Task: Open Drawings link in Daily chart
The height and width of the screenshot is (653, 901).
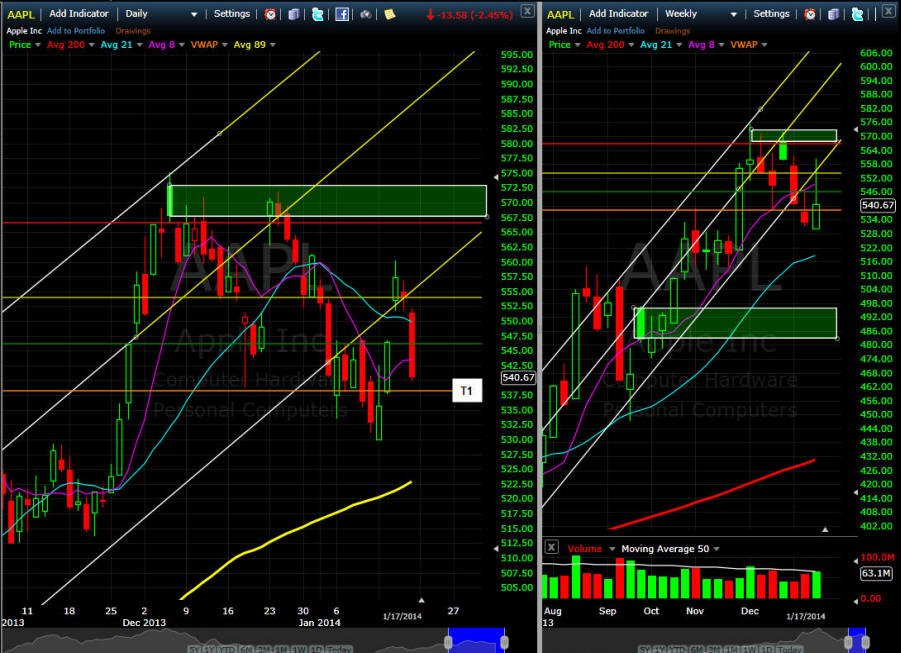Action: (x=133, y=31)
